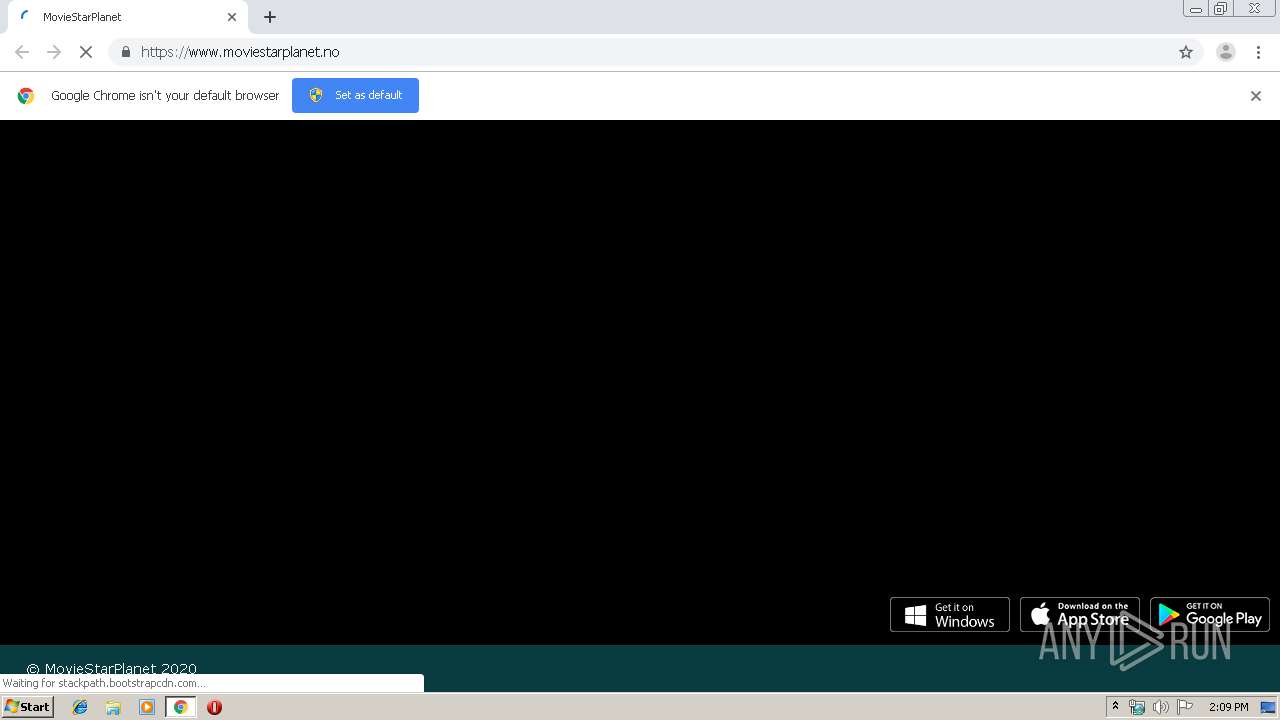
Task: Show hidden system tray icons
Action: [1115, 707]
